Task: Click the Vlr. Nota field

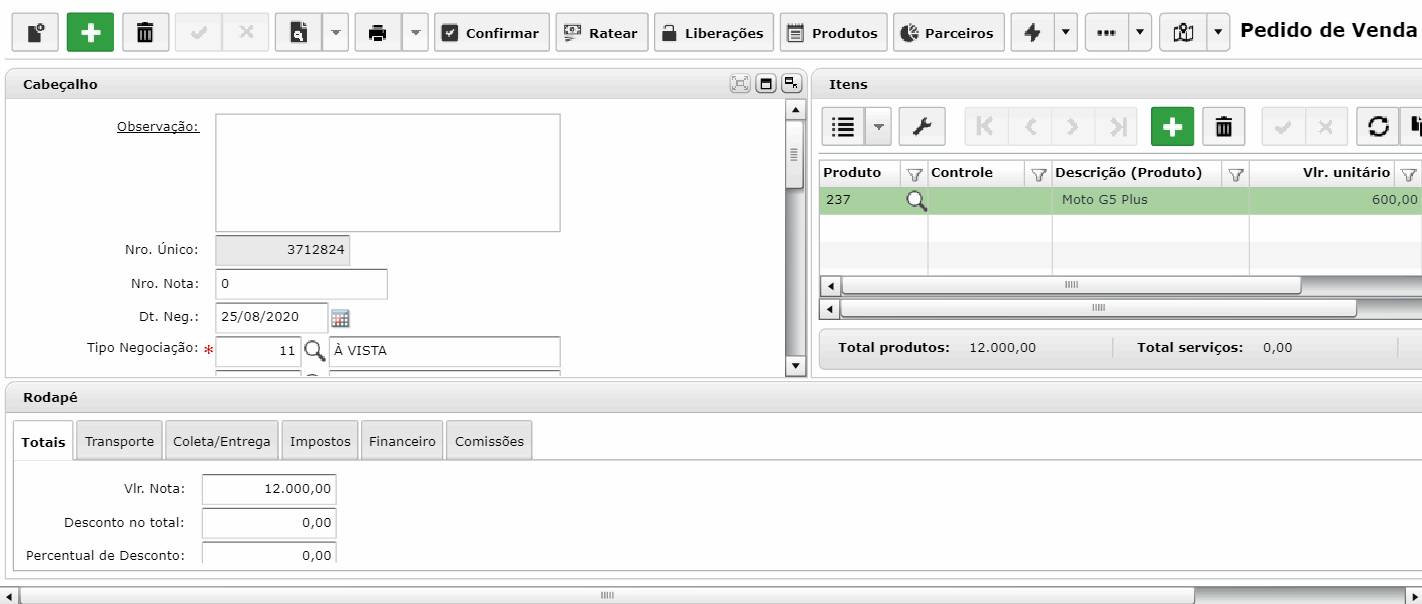Action: [269, 489]
